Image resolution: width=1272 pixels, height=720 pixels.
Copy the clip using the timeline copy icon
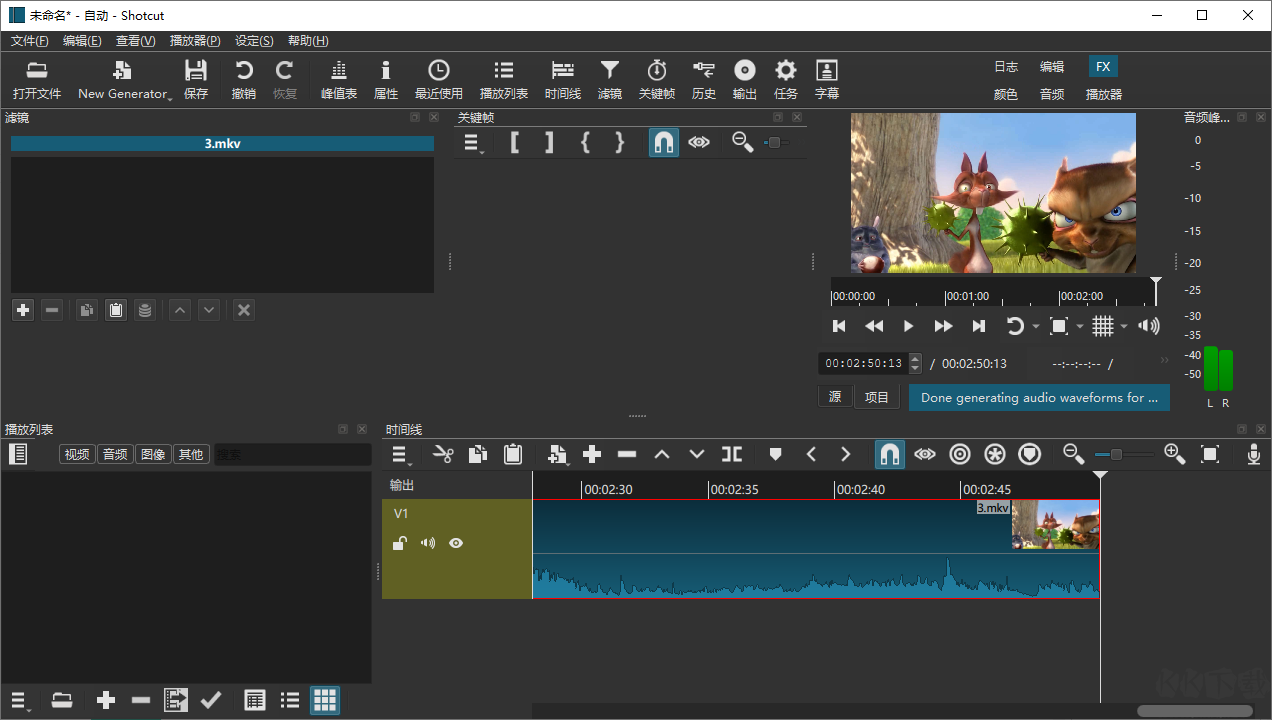point(478,454)
